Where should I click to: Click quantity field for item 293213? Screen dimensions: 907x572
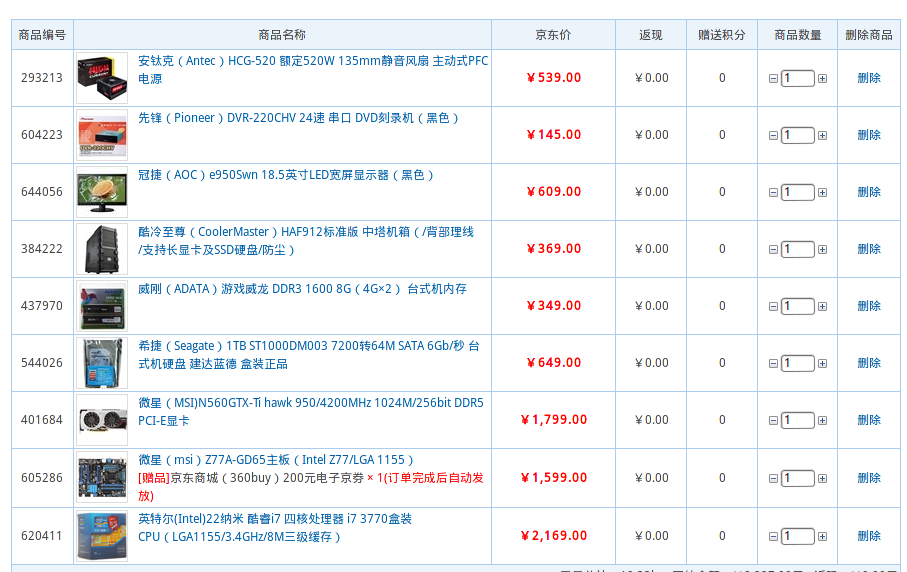(798, 78)
